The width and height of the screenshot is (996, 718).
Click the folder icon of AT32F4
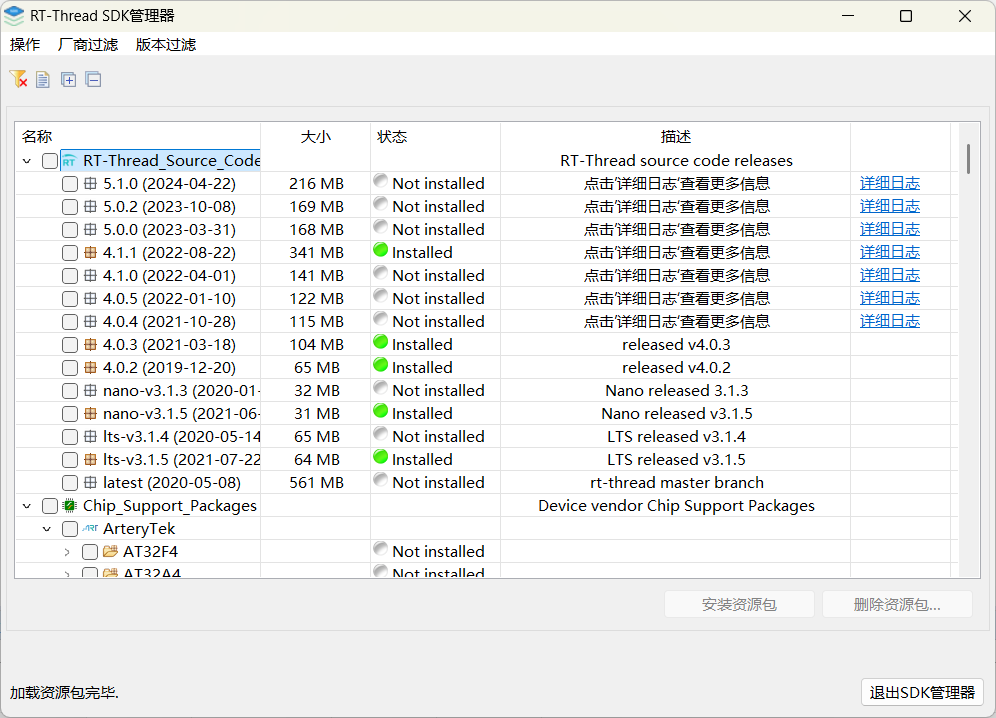111,552
